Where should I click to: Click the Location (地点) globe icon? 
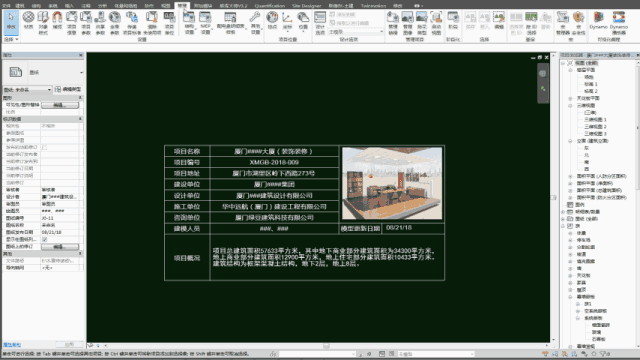tap(272, 20)
